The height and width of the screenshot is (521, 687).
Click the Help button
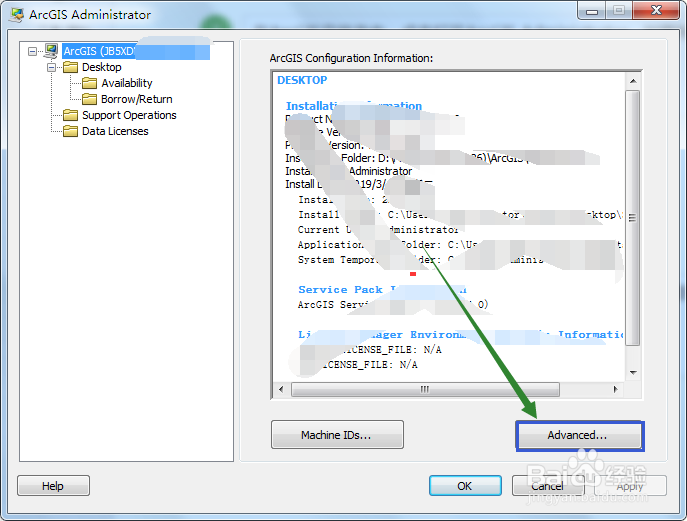coord(53,486)
